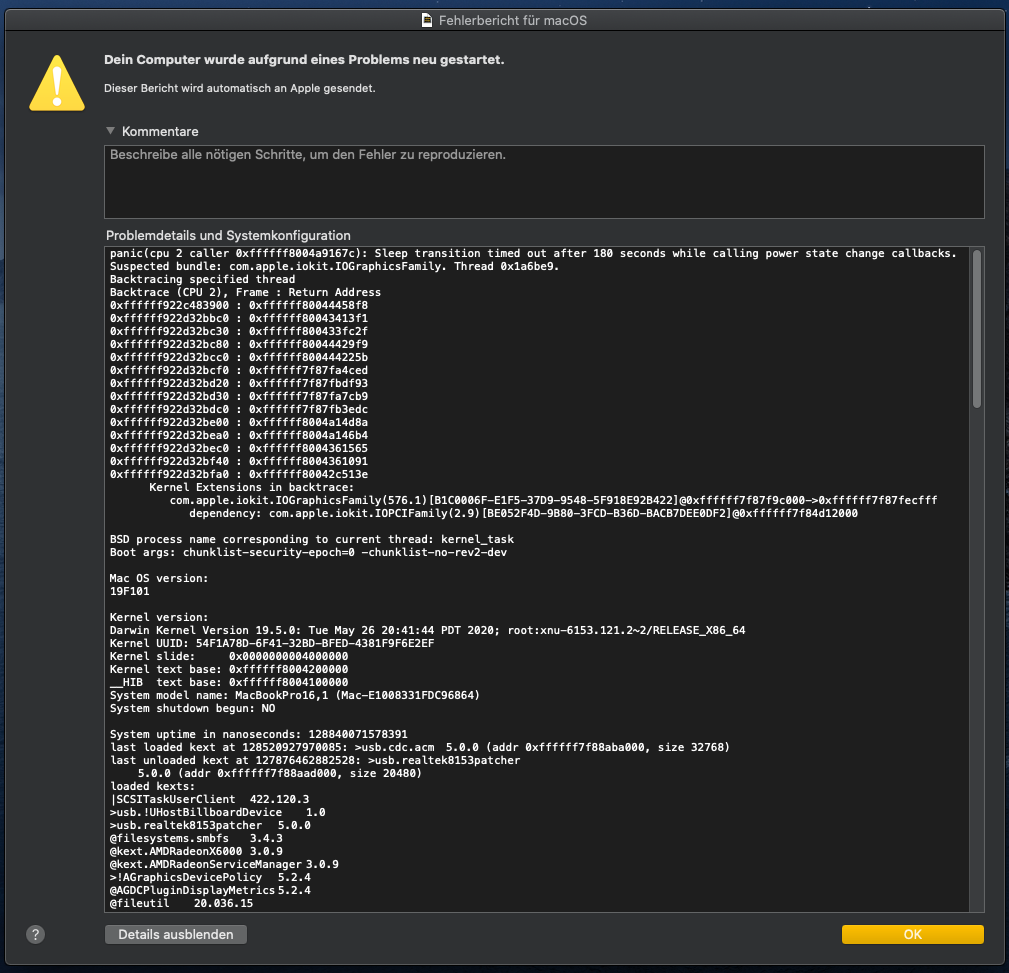Click the 'Kernel slide:' line
Viewport: 1009px width, 973px height.
(x=228, y=656)
